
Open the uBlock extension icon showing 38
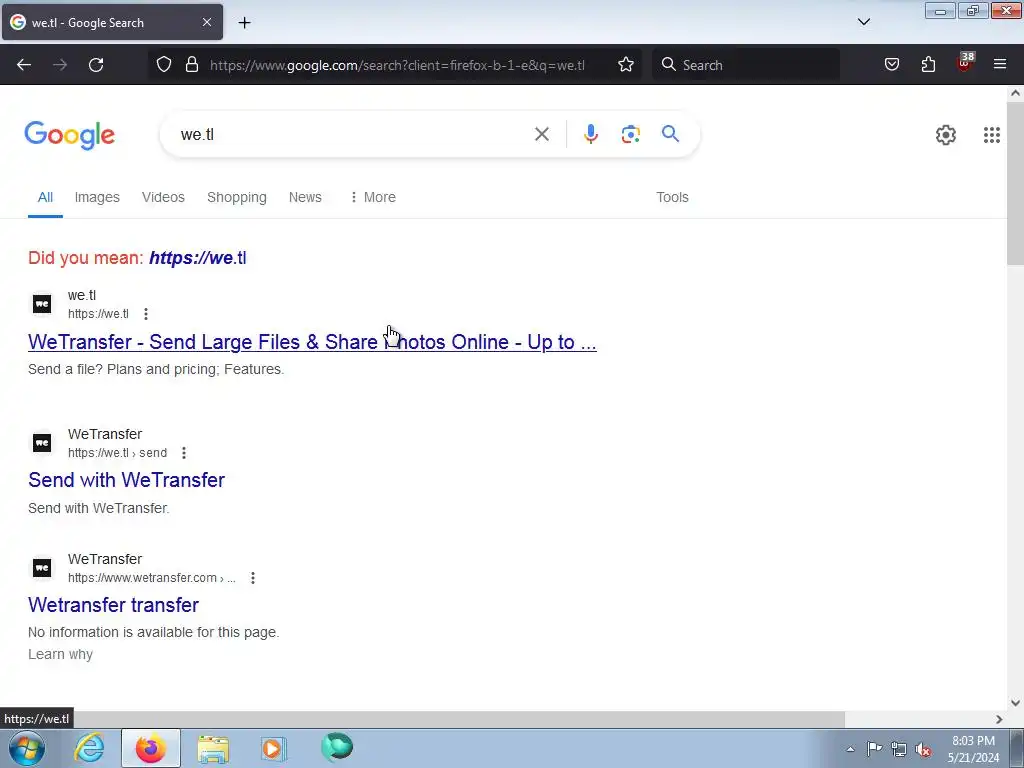pos(965,63)
